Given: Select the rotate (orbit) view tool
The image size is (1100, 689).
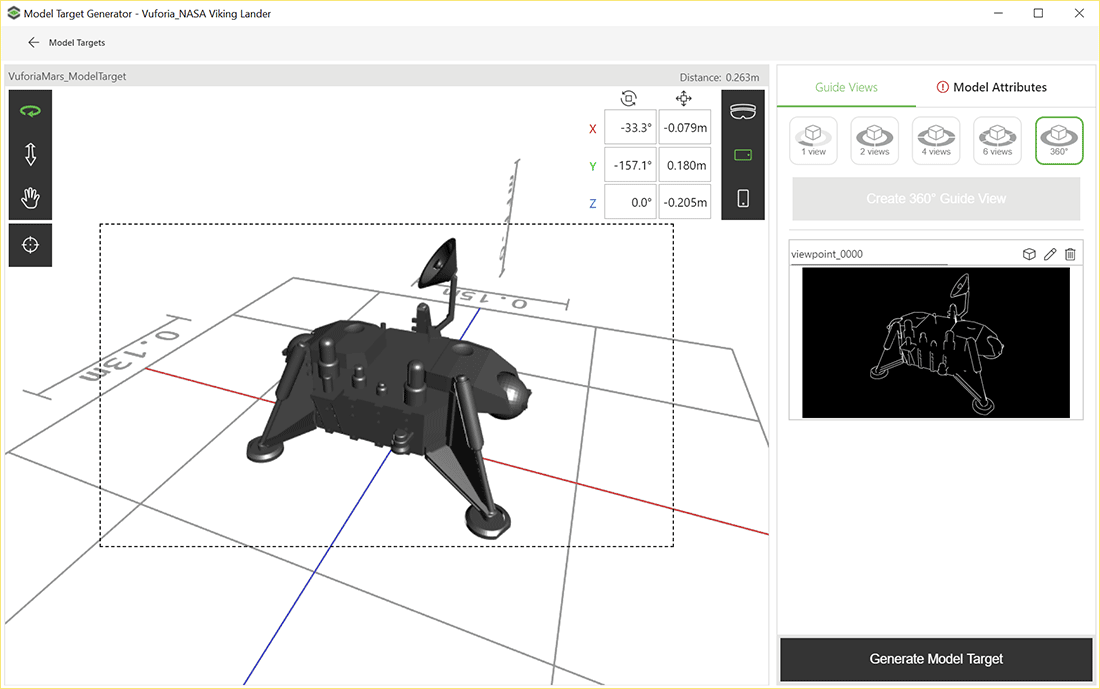Looking at the screenshot, I should (30, 111).
